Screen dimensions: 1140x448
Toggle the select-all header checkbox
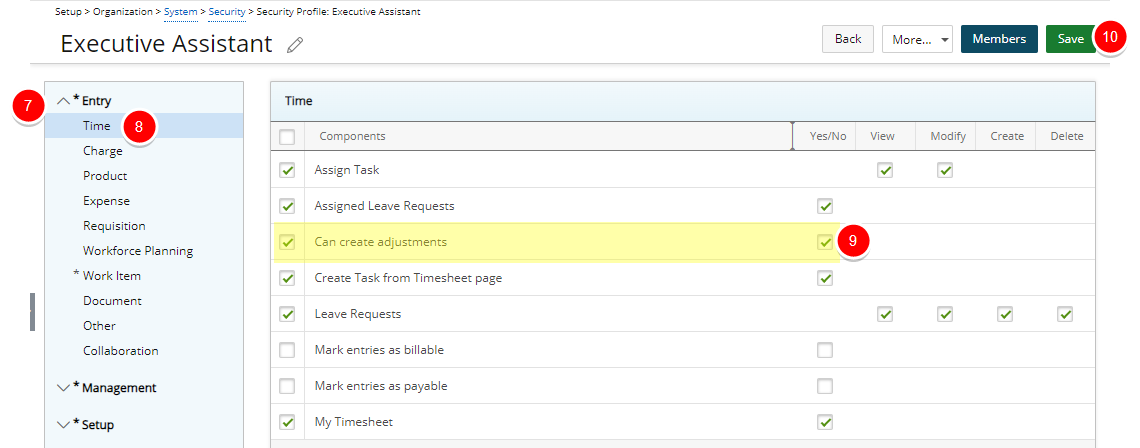pos(287,137)
